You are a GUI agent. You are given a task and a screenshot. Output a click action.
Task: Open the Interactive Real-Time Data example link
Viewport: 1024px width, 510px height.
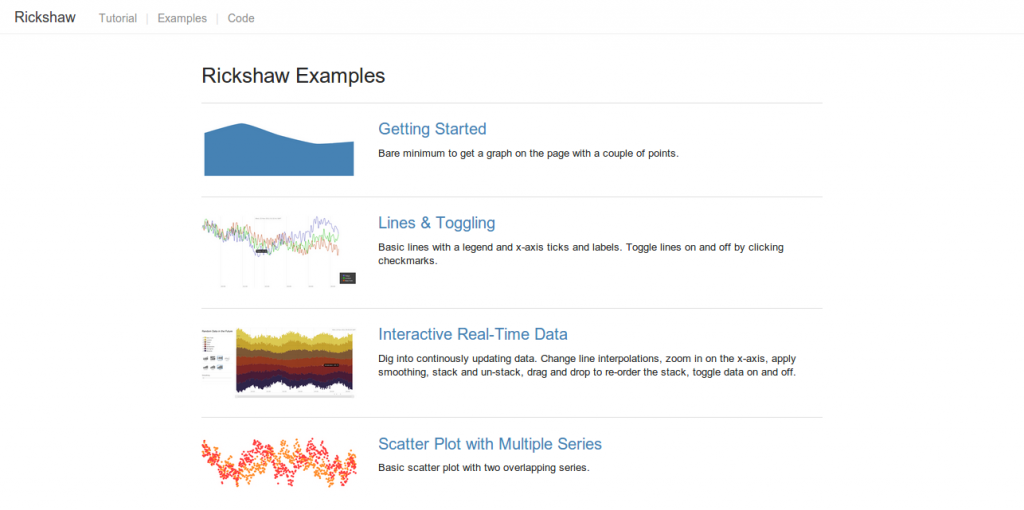tap(473, 334)
